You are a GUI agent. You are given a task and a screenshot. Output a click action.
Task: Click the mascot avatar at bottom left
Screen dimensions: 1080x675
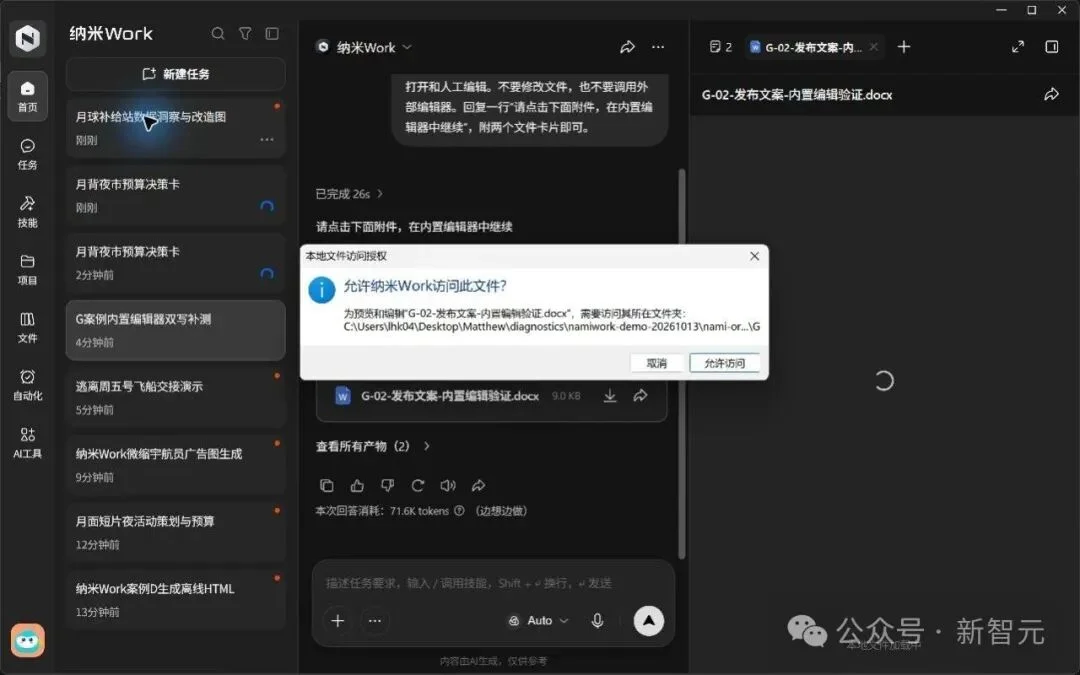click(x=28, y=641)
